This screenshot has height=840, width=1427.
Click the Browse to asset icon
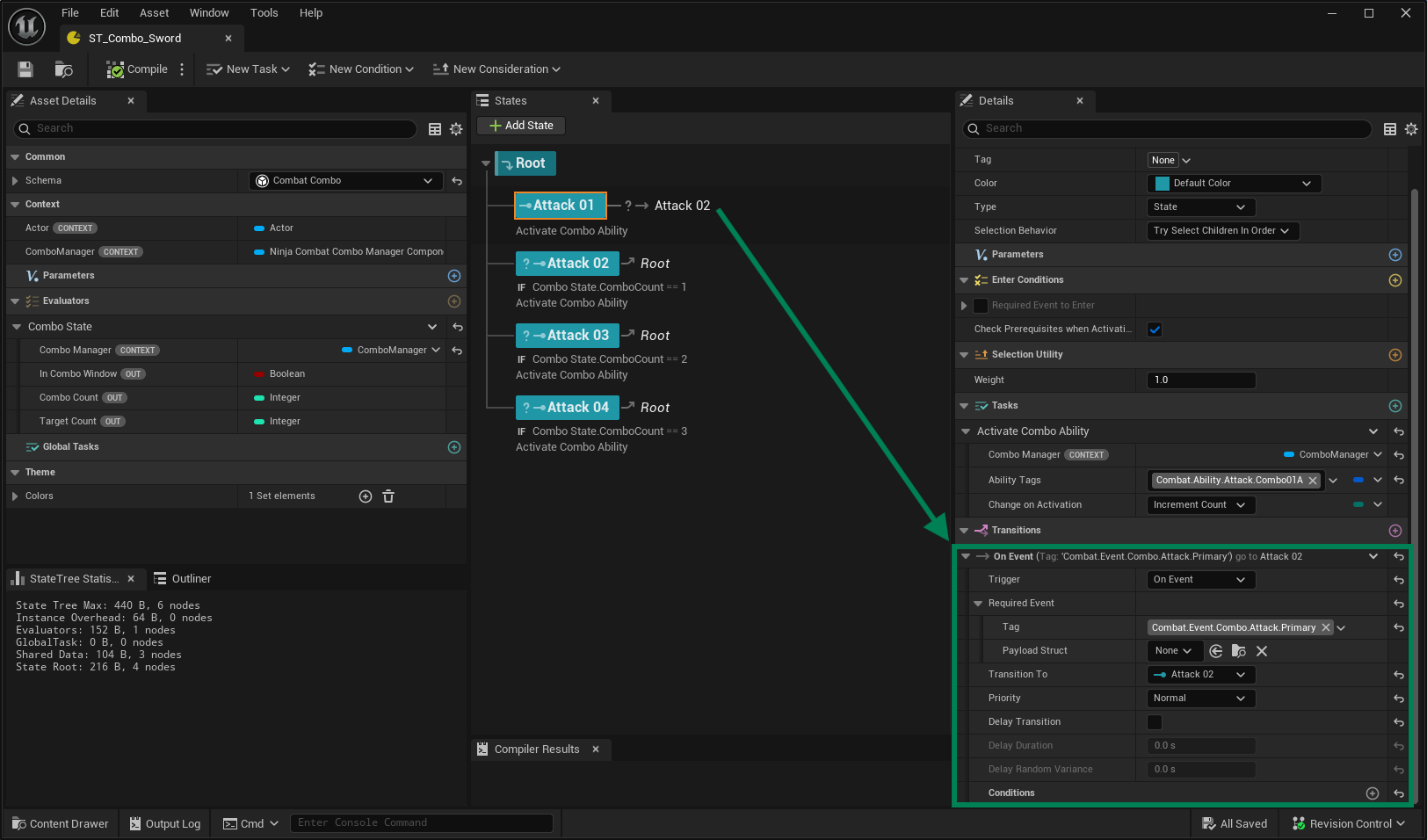[63, 69]
